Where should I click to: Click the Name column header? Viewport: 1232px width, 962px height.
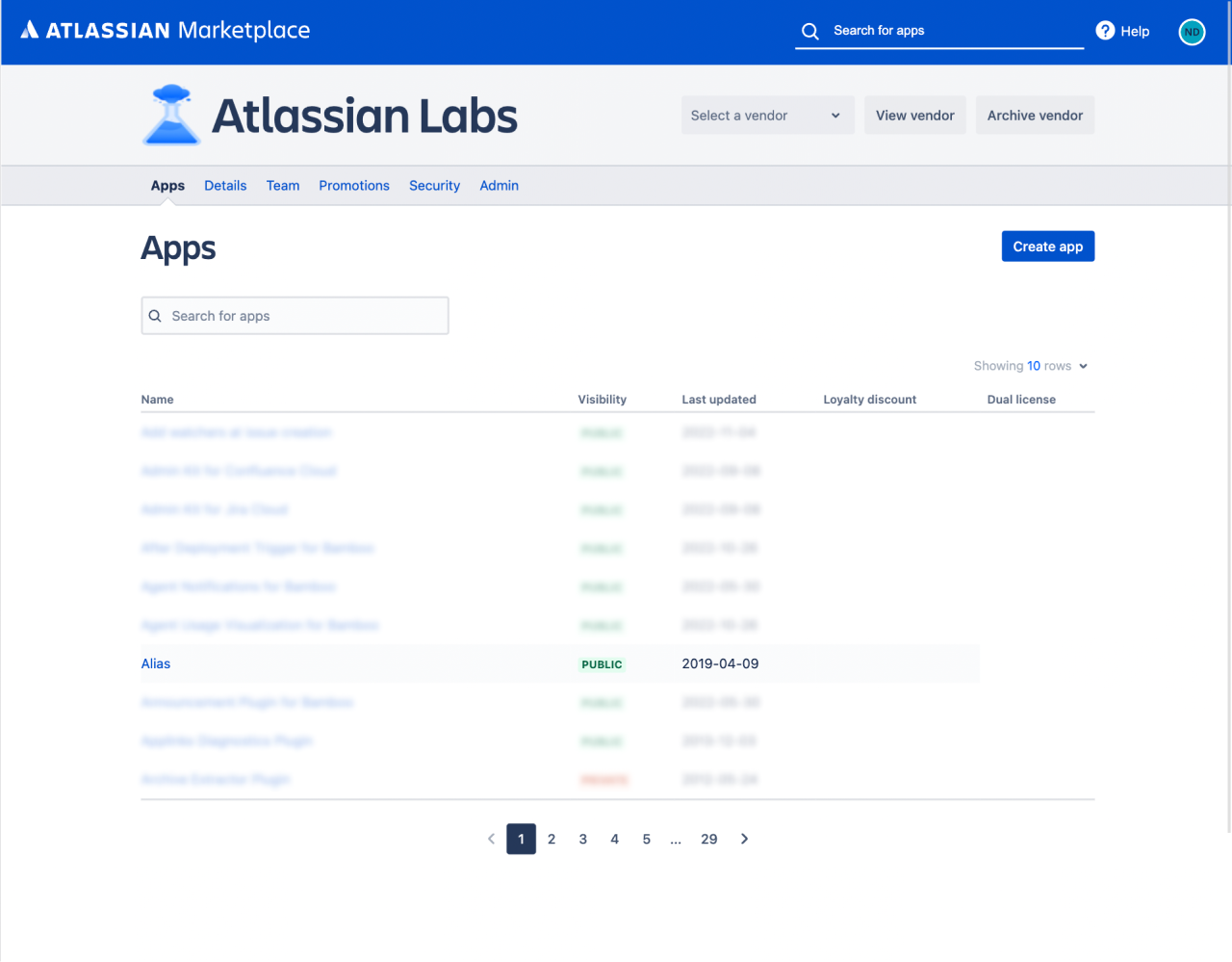[x=158, y=400]
